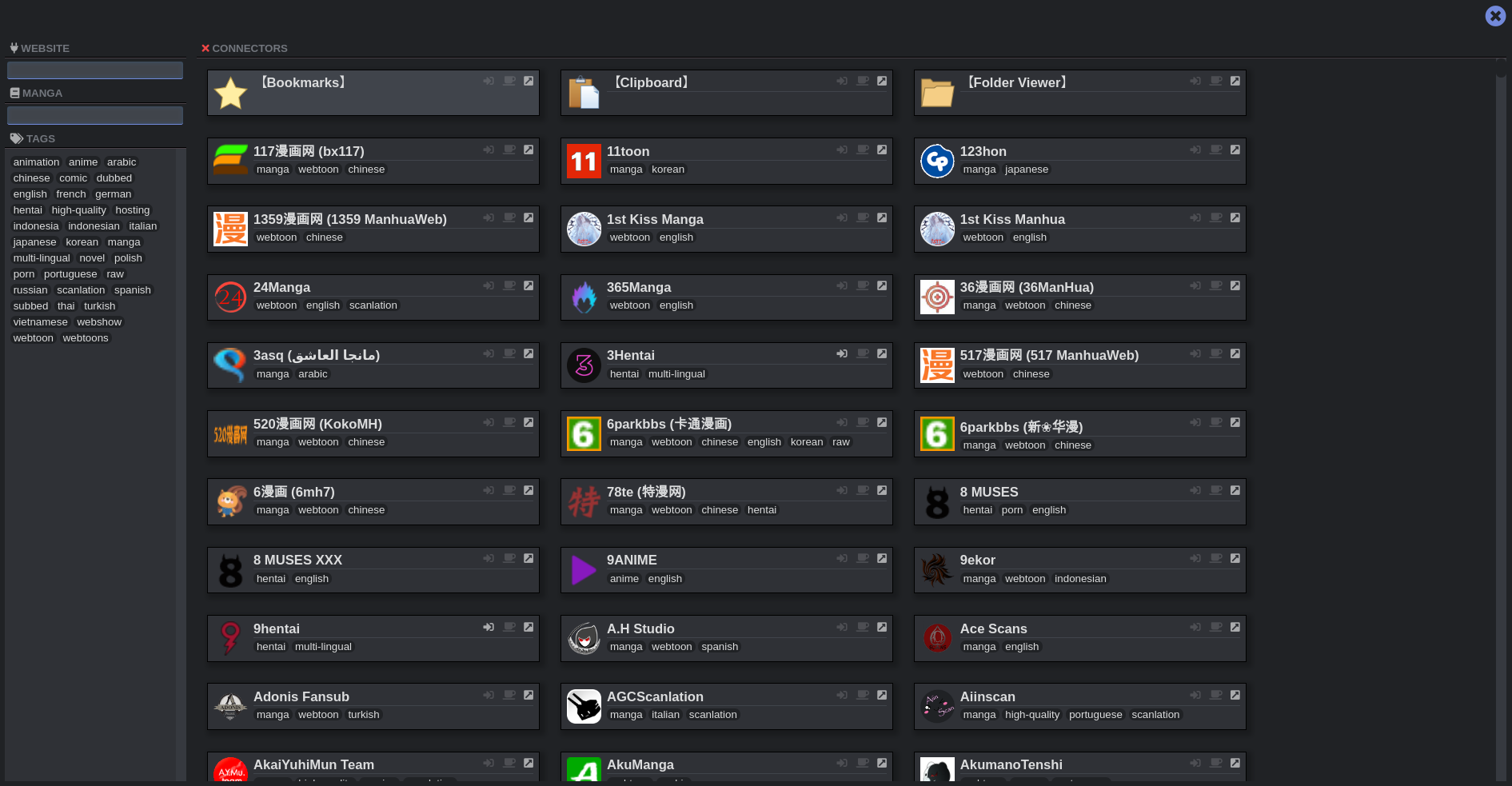Click the 9ANIME purple play logo
This screenshot has width=1512, height=786.
pyautogui.click(x=584, y=570)
